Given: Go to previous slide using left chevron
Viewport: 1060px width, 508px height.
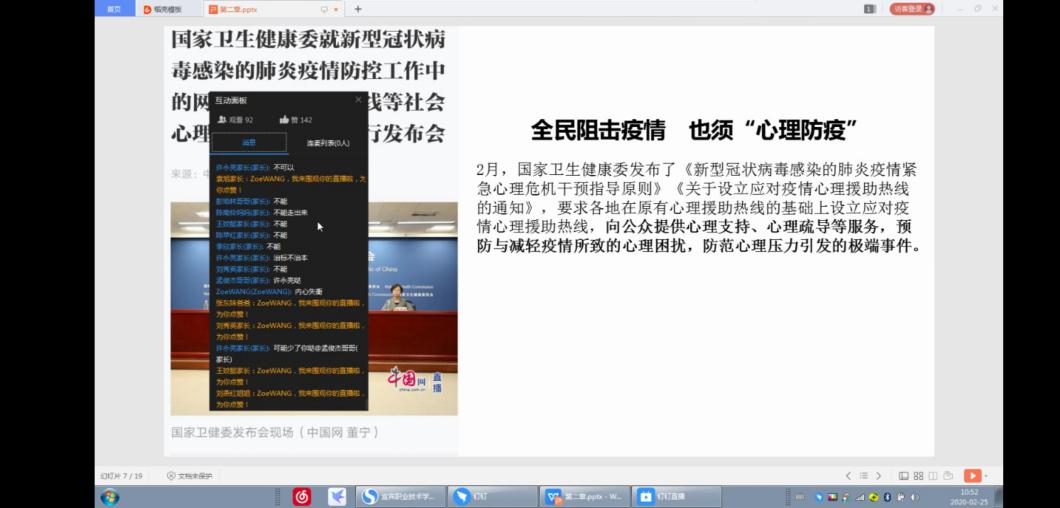Looking at the screenshot, I should point(849,476).
